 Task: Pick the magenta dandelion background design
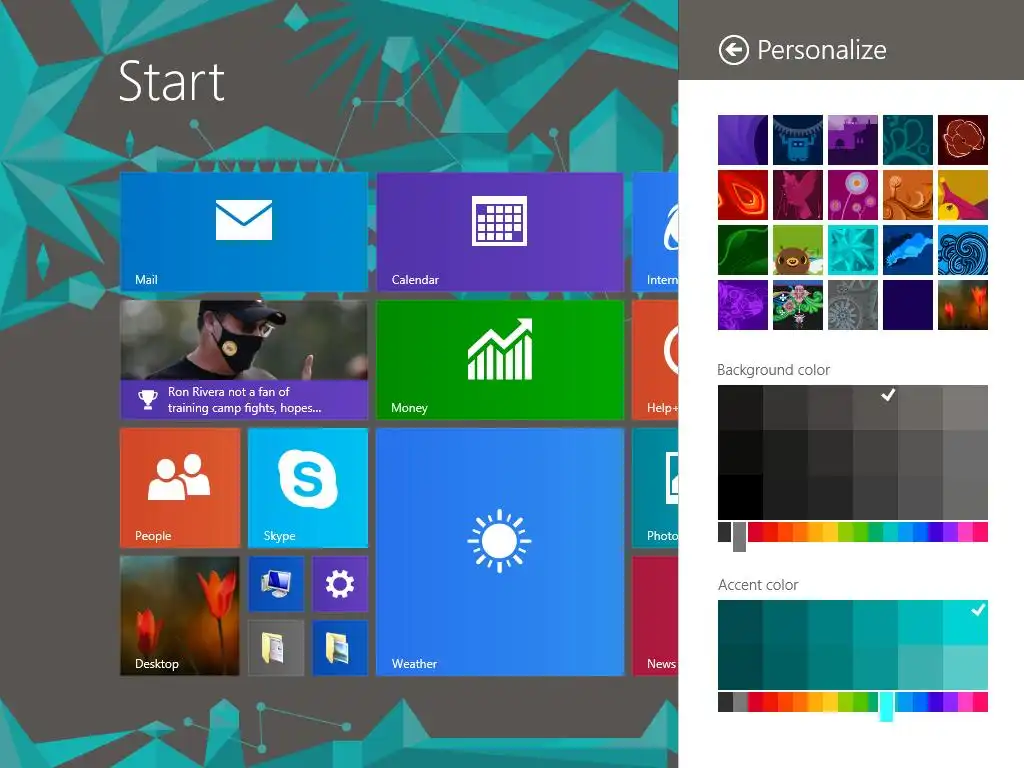tap(853, 195)
